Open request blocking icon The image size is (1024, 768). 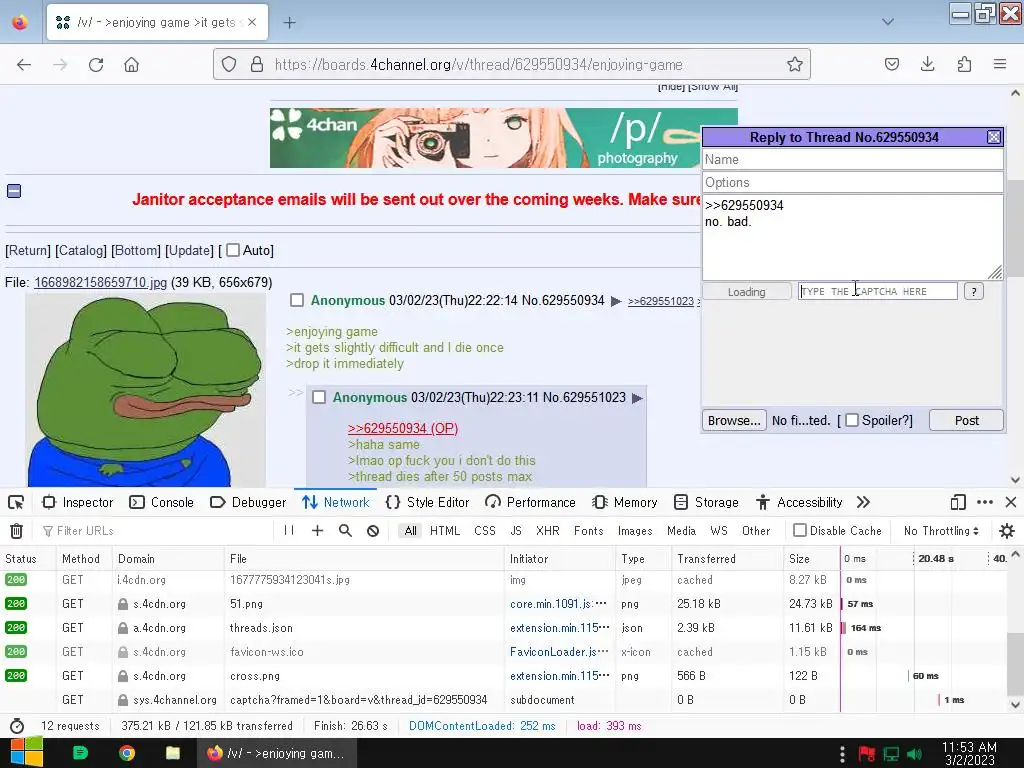pos(373,531)
